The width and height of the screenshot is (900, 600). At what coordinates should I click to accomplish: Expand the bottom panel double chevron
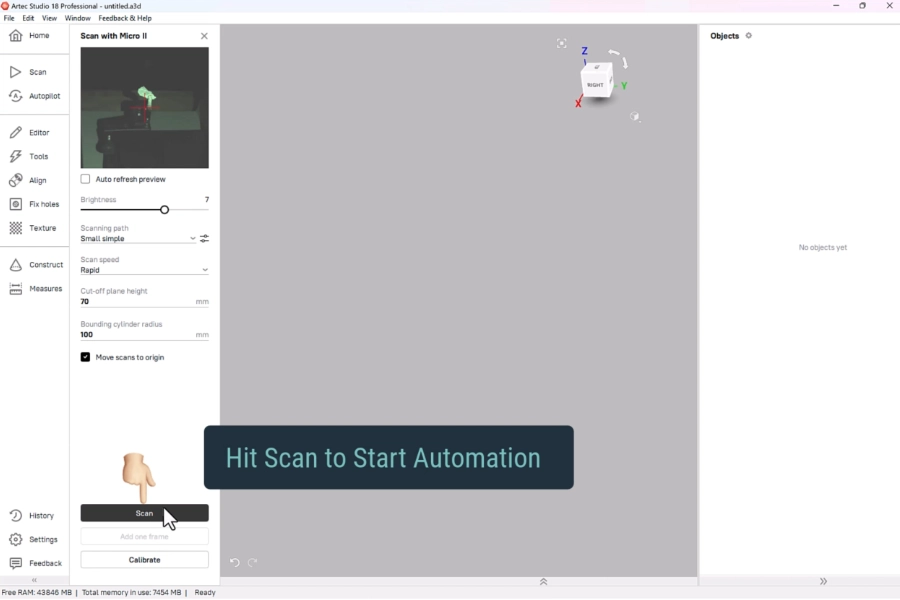click(543, 581)
